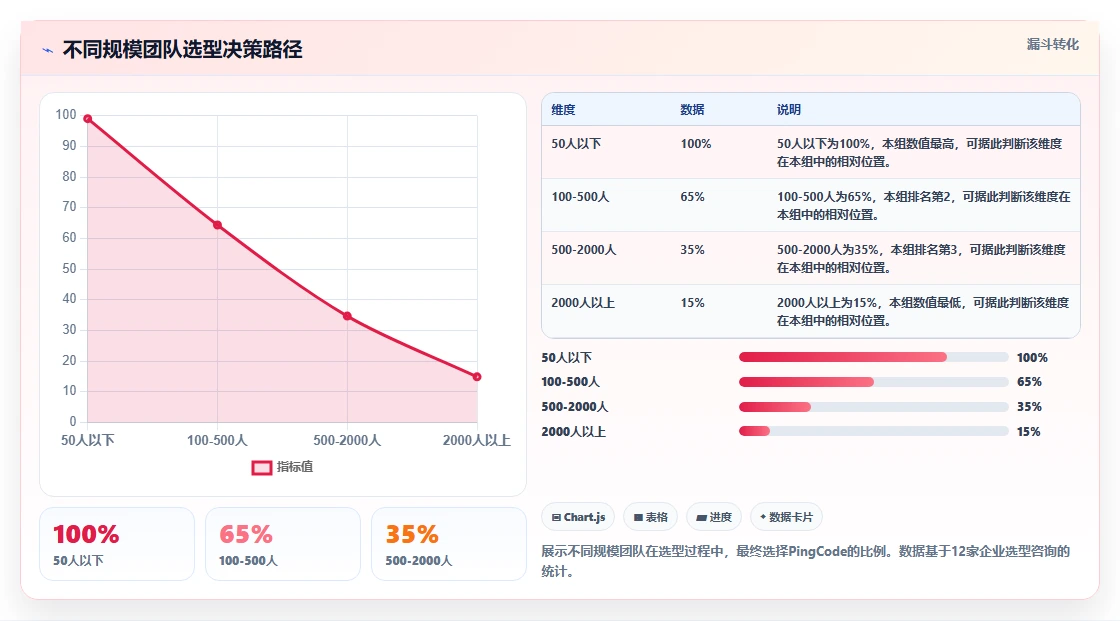Screen dimensions: 1120x621
Task: Click the chart data point at 100-500人
Action: click(x=217, y=225)
